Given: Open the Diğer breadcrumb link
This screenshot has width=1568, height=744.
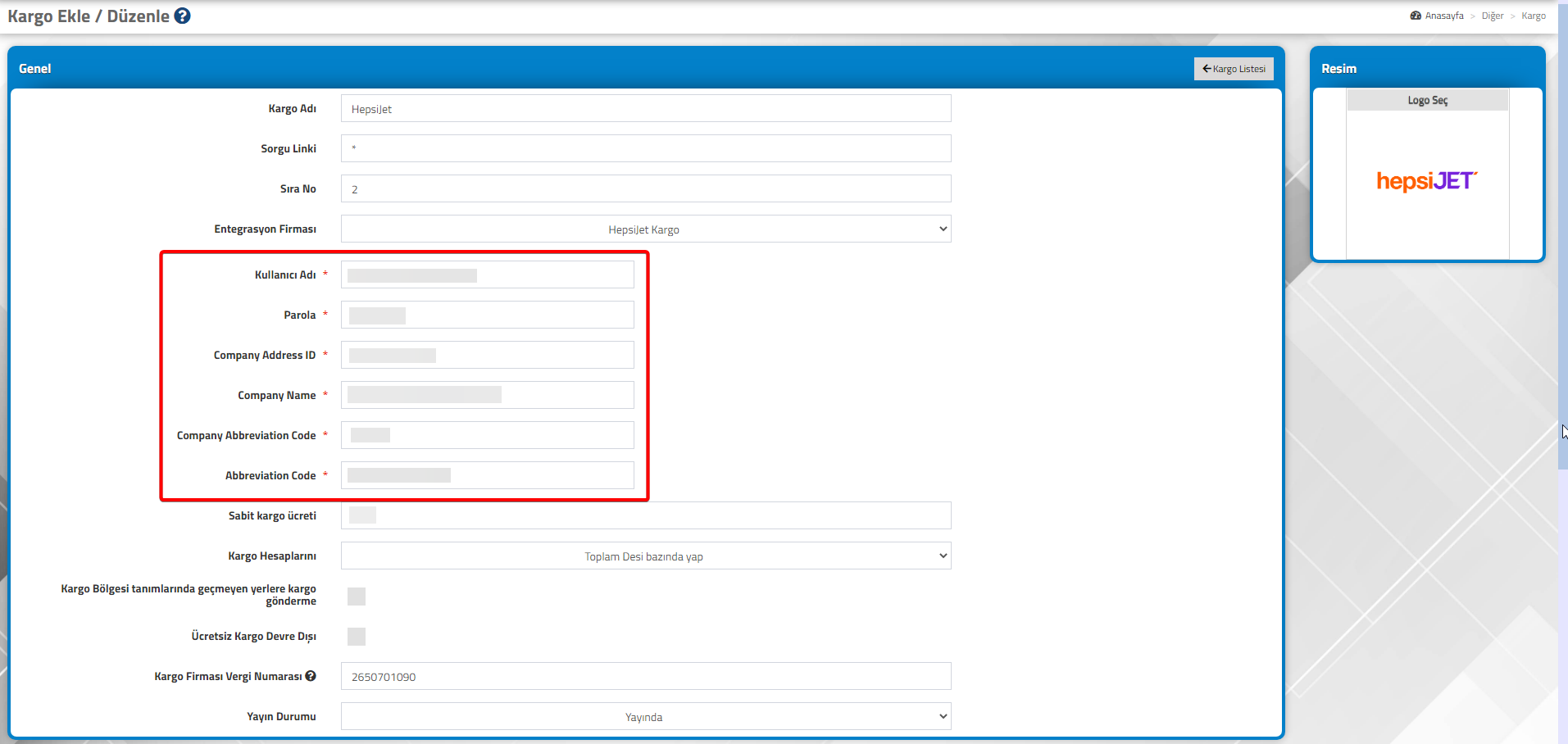Looking at the screenshot, I should tap(1493, 16).
